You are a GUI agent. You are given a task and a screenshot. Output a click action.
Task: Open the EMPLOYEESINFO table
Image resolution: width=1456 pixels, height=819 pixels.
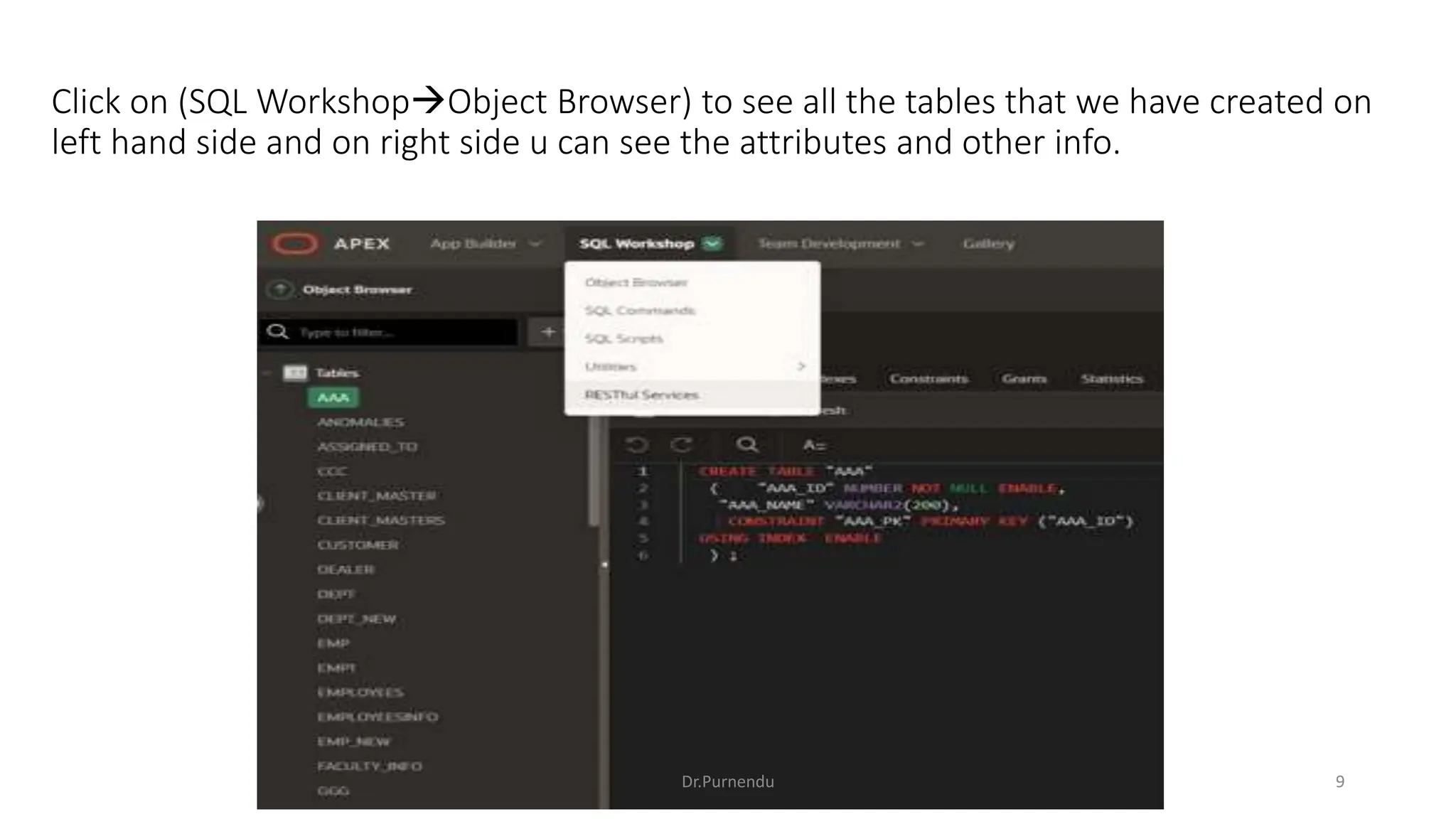pos(378,717)
